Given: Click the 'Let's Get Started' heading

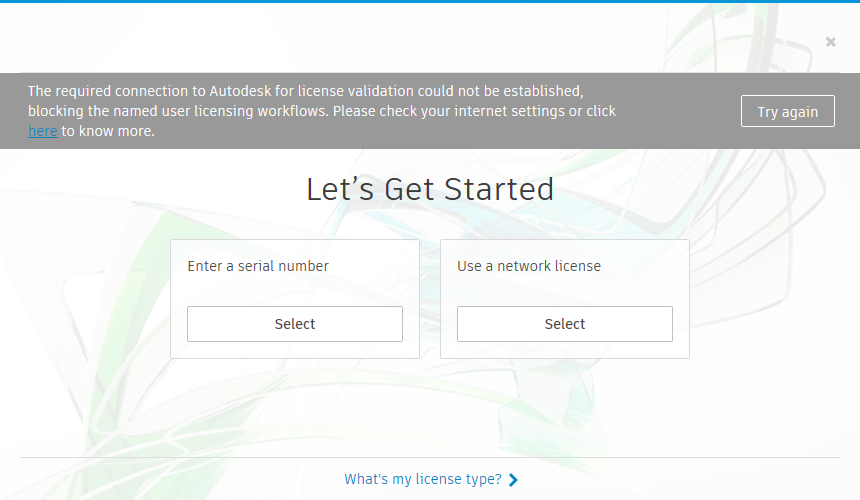Looking at the screenshot, I should coord(430,189).
